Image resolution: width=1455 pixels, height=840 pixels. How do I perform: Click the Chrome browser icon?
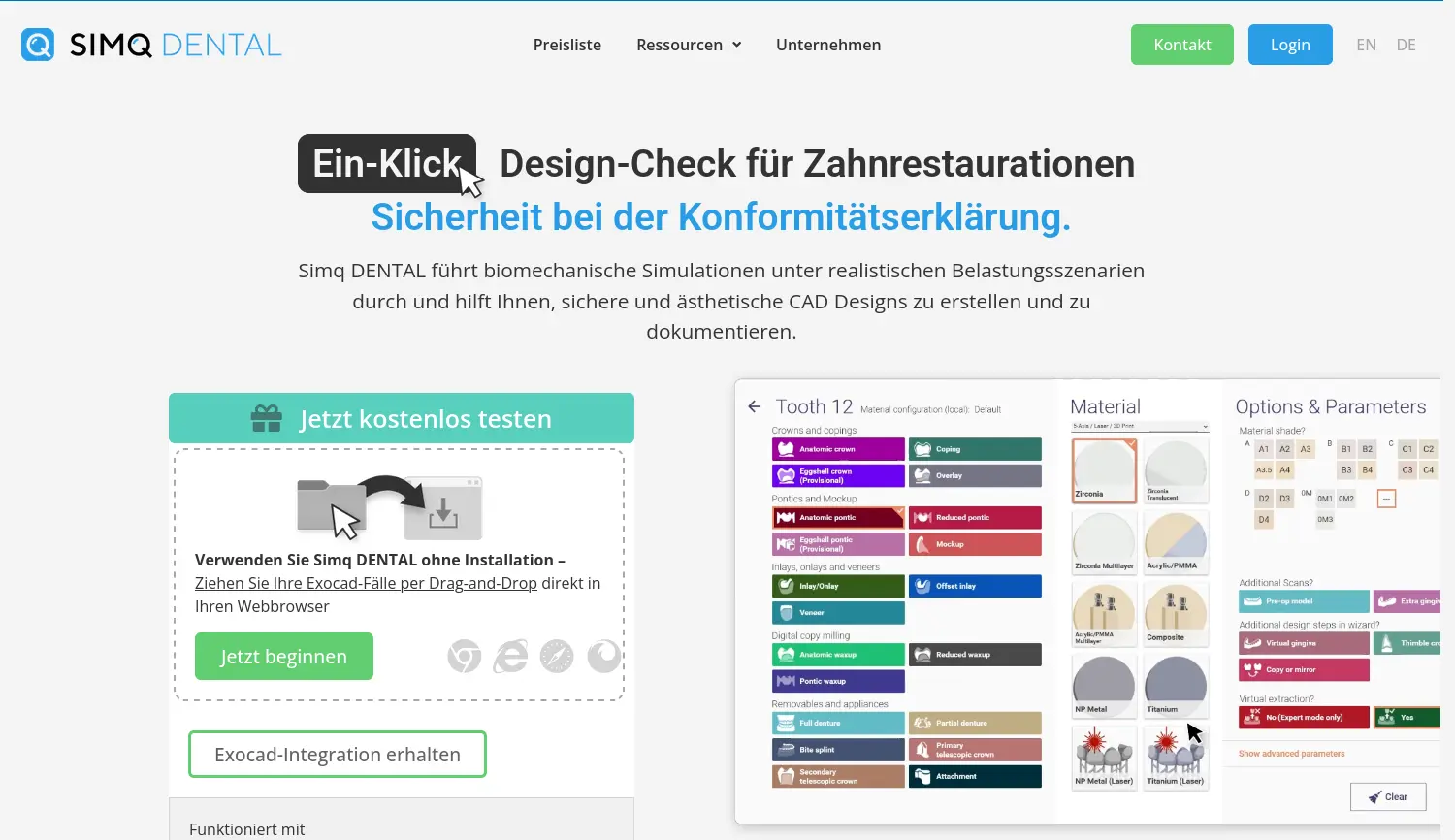click(x=465, y=657)
